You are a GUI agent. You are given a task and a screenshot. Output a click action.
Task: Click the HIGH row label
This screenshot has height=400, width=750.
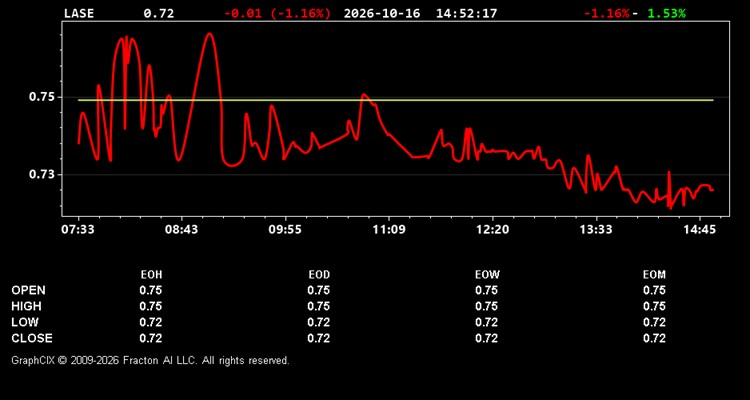click(26, 306)
